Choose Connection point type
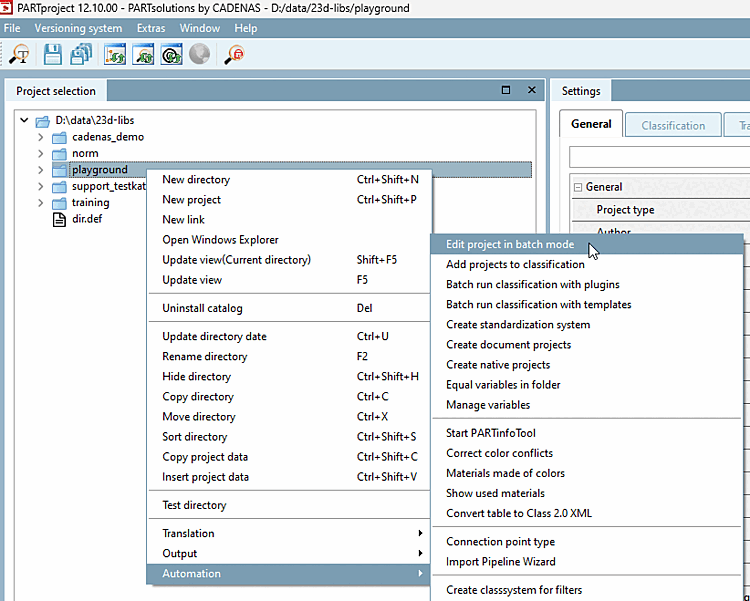Screen dimensions: 750x601 click(587, 542)
